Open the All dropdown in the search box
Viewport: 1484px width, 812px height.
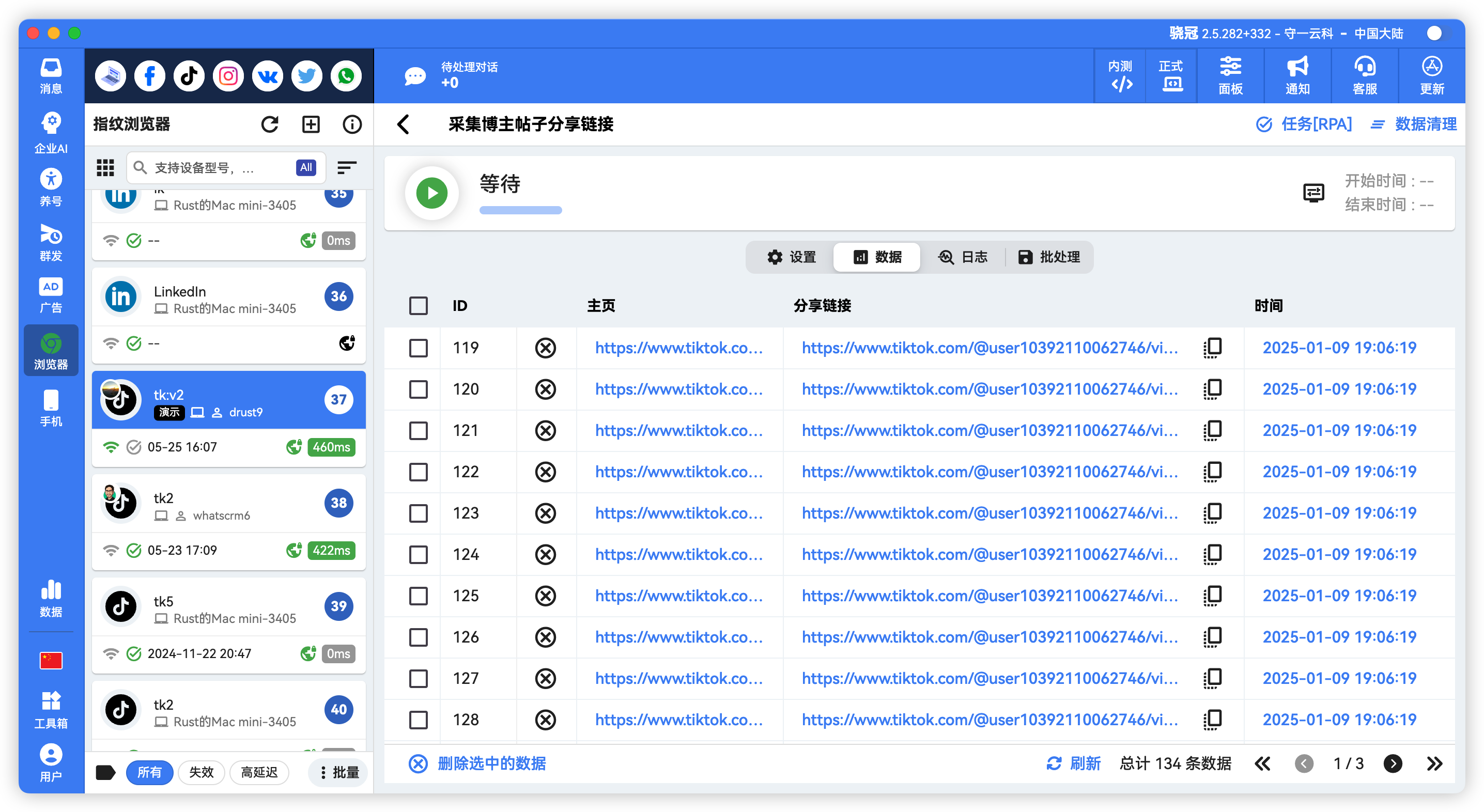(306, 167)
